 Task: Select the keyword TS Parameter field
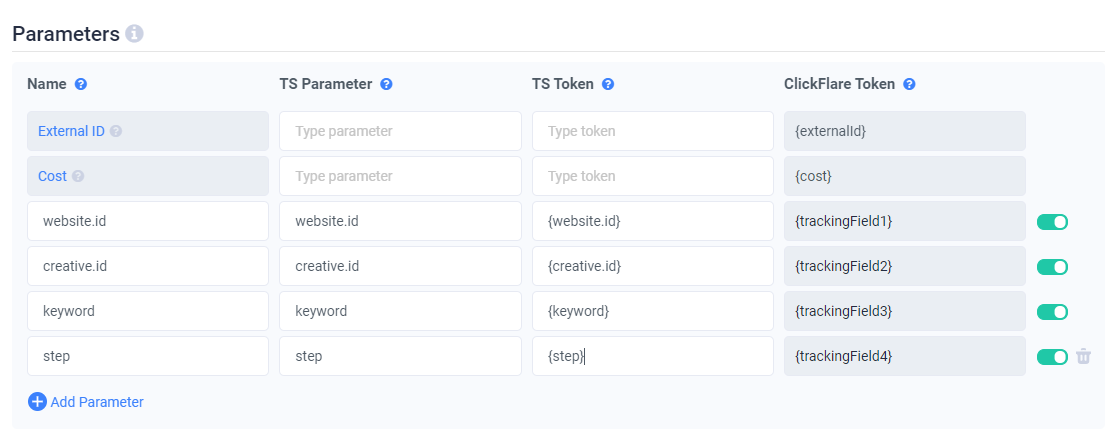pyautogui.click(x=400, y=311)
